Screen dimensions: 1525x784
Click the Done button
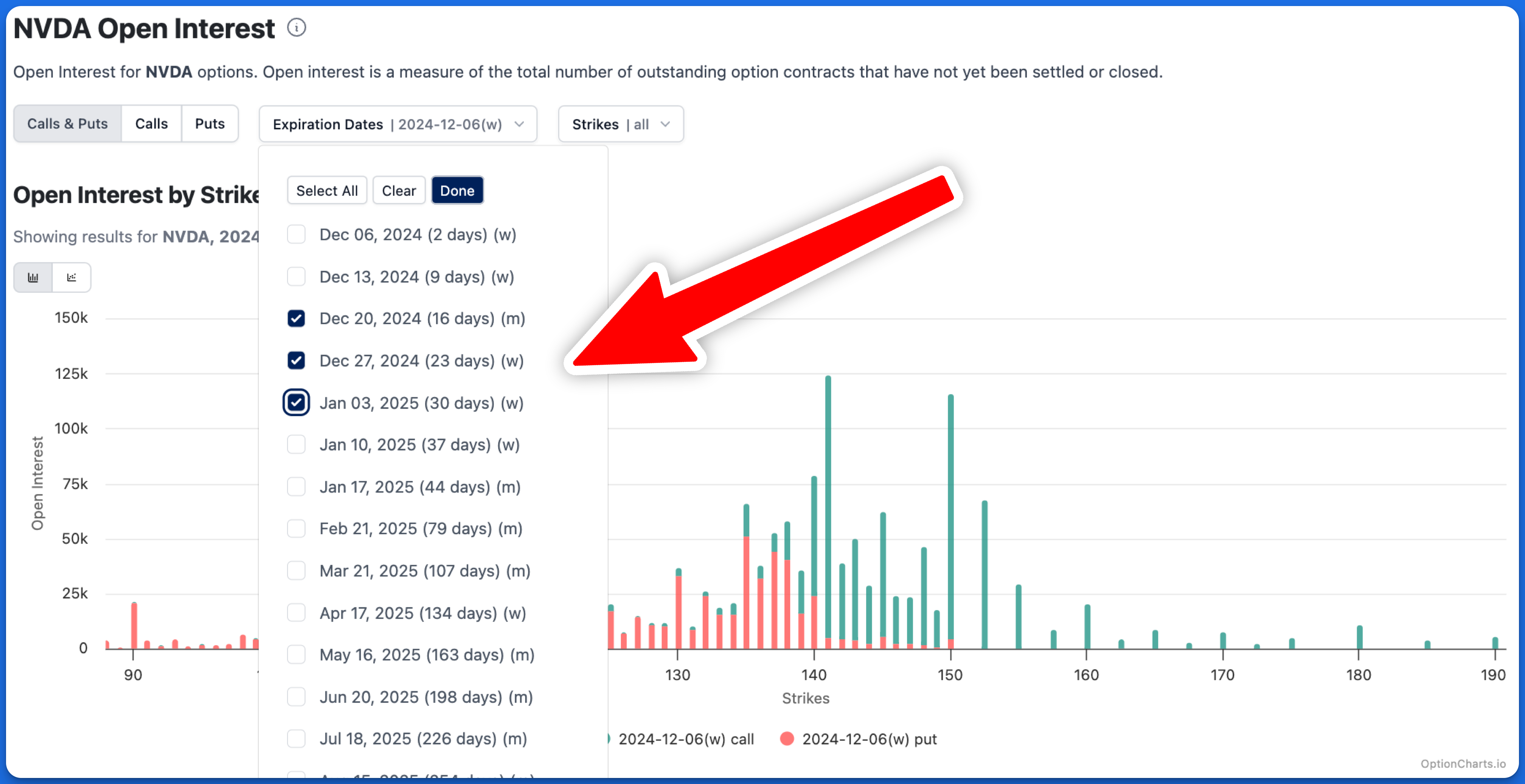click(457, 191)
